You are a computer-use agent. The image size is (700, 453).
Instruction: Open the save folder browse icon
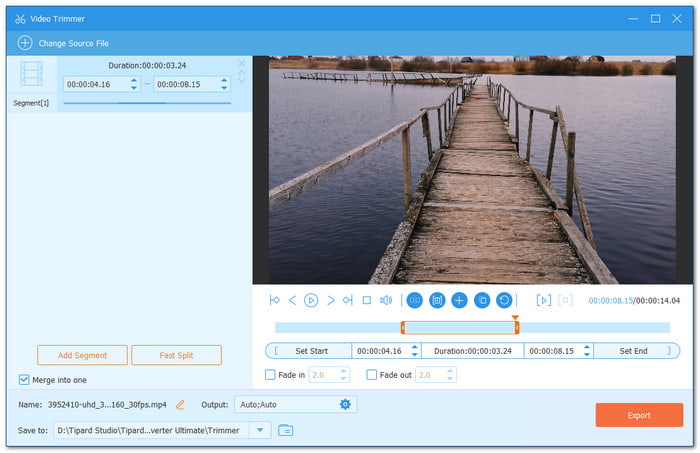(286, 430)
